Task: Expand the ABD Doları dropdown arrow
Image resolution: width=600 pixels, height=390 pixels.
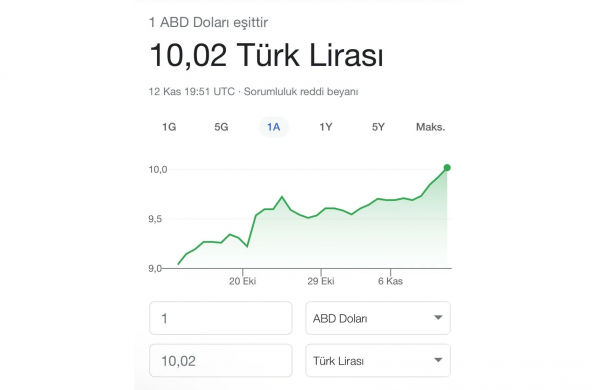Action: tap(438, 318)
